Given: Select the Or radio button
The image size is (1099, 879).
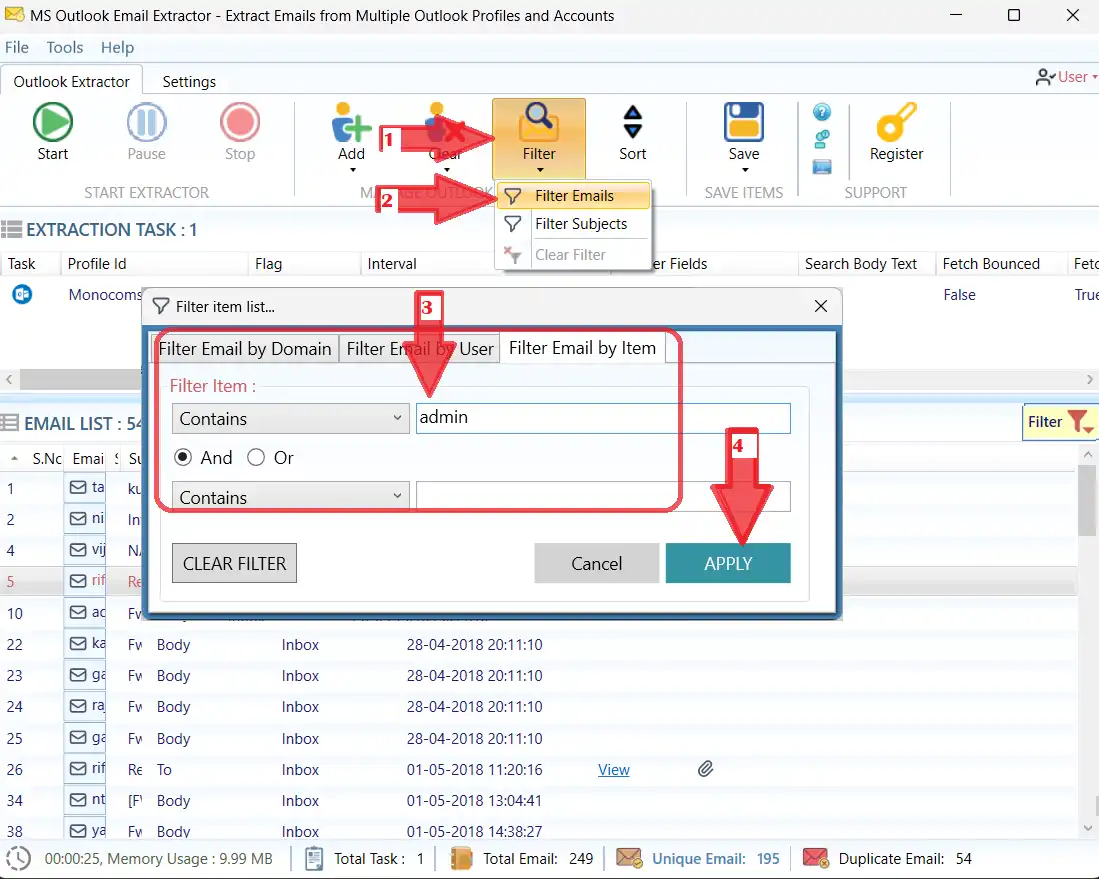Looking at the screenshot, I should [x=256, y=458].
